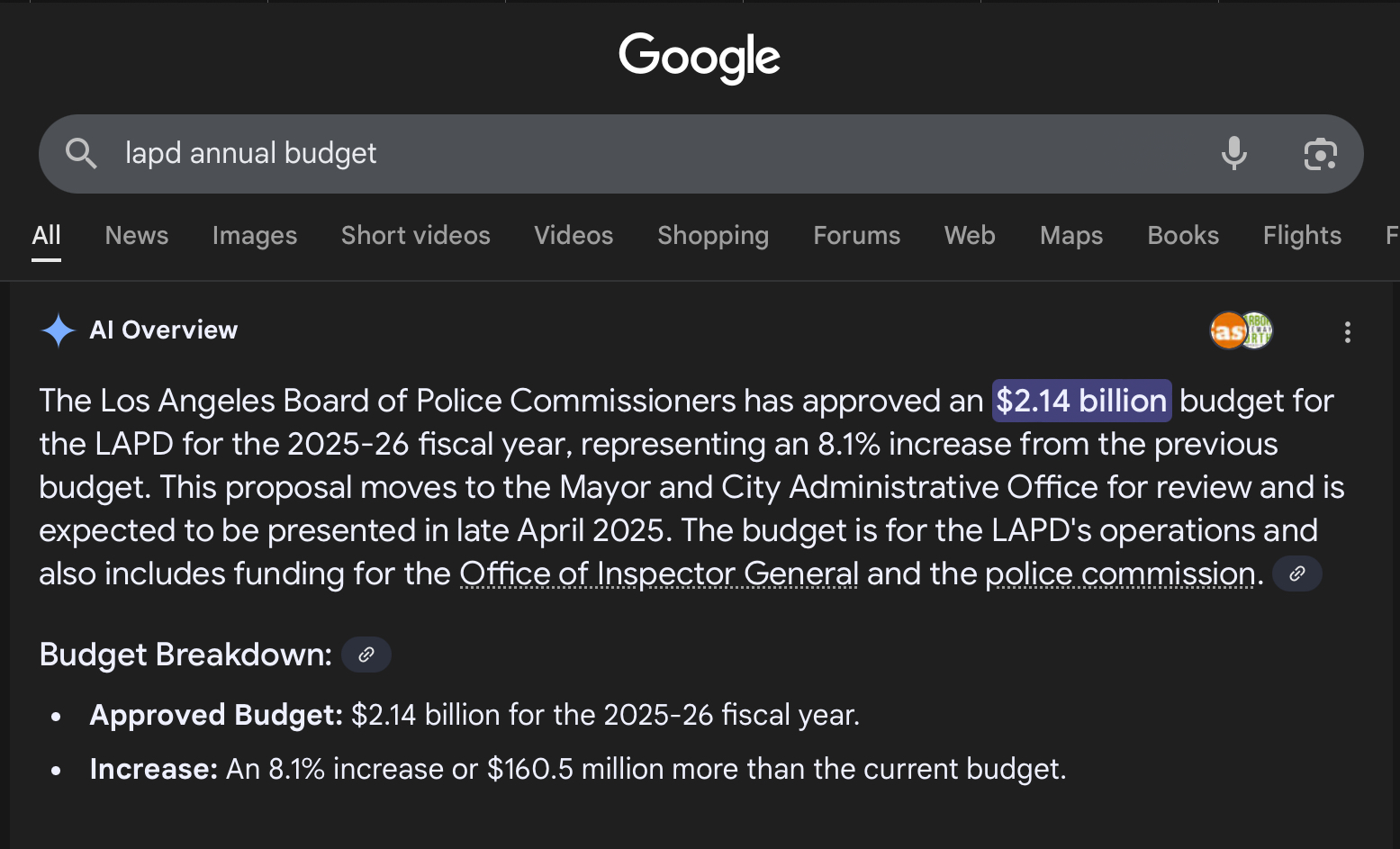Open the AI Overview three-dot menu
1400x849 pixels.
click(x=1347, y=332)
